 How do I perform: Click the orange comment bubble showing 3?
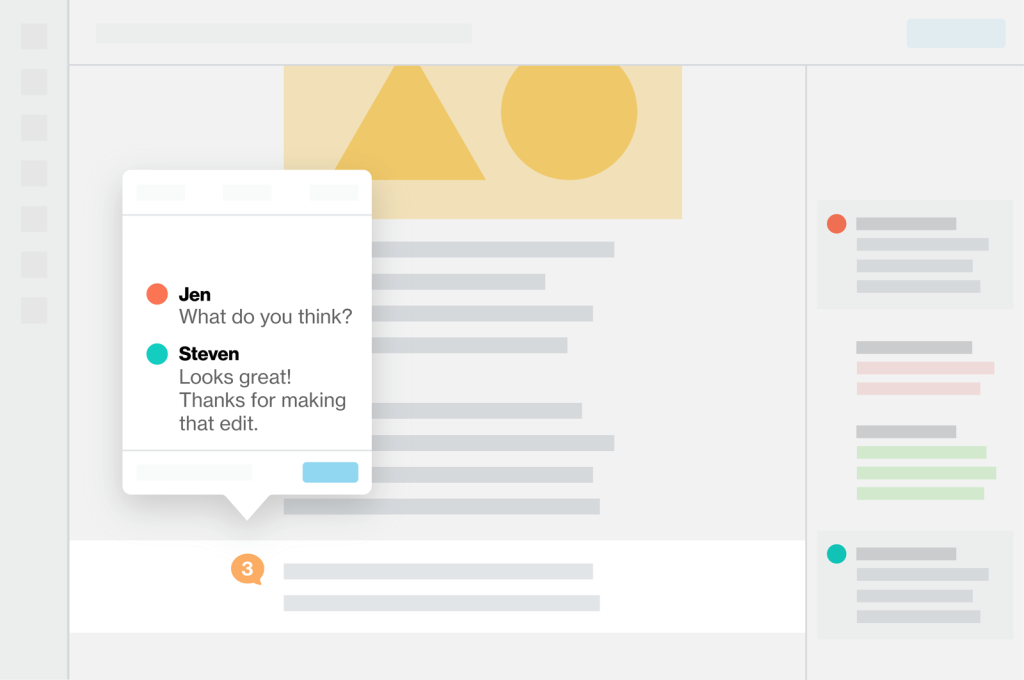point(247,569)
